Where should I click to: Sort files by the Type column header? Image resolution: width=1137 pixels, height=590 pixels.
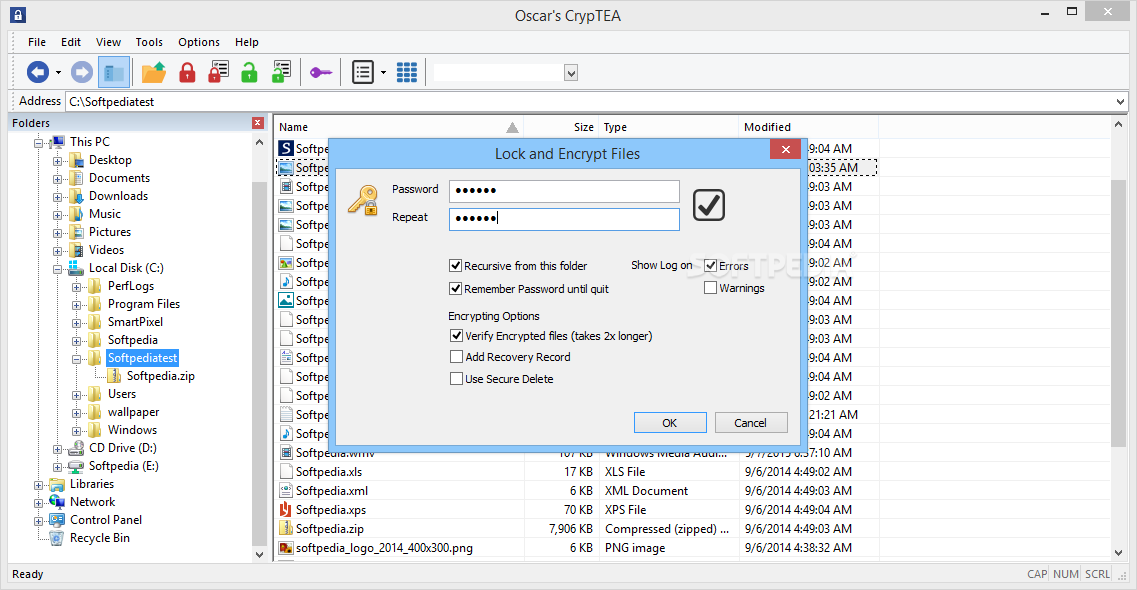(669, 127)
